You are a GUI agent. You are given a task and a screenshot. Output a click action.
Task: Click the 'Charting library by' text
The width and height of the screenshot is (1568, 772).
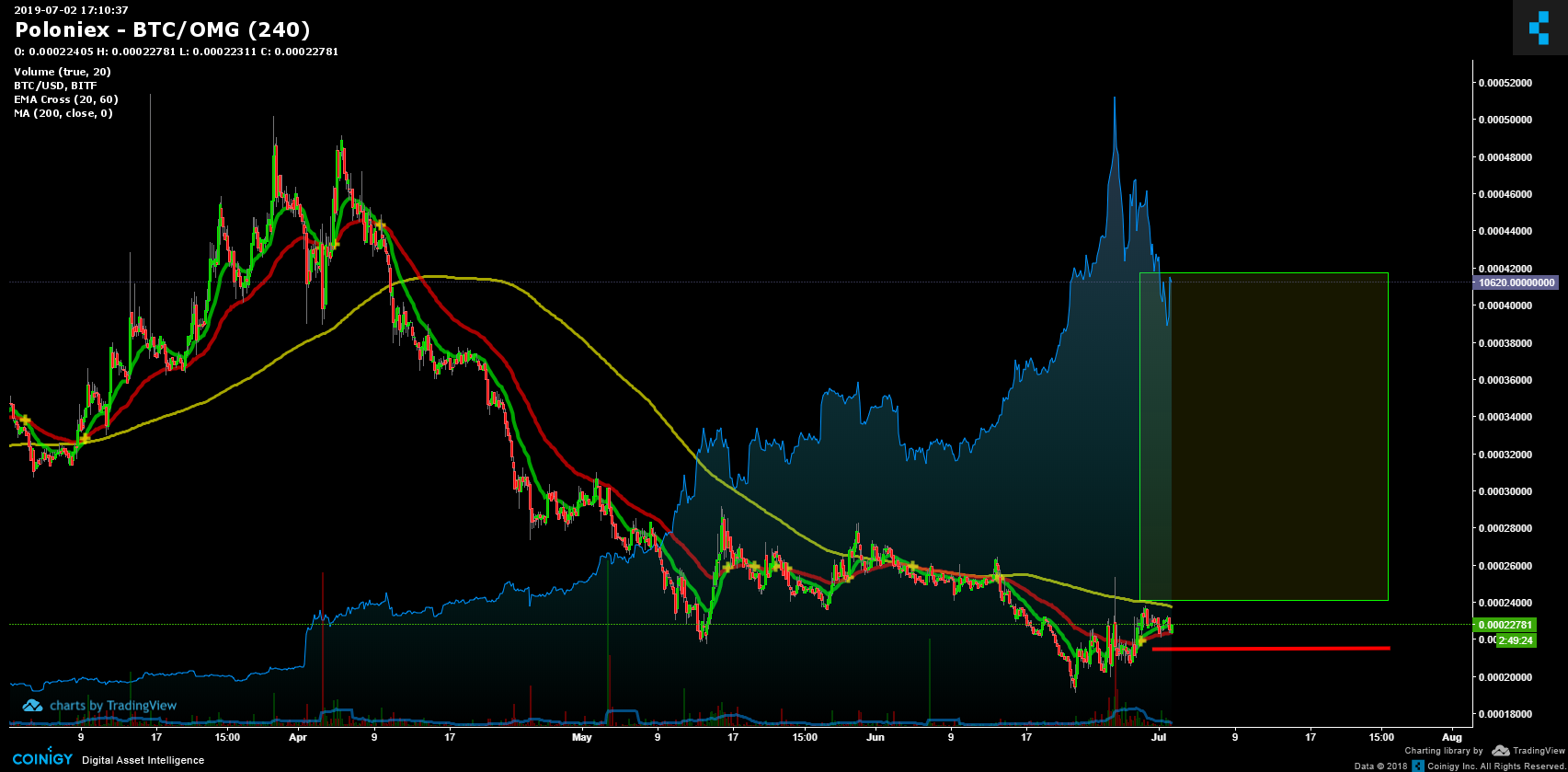[1444, 751]
